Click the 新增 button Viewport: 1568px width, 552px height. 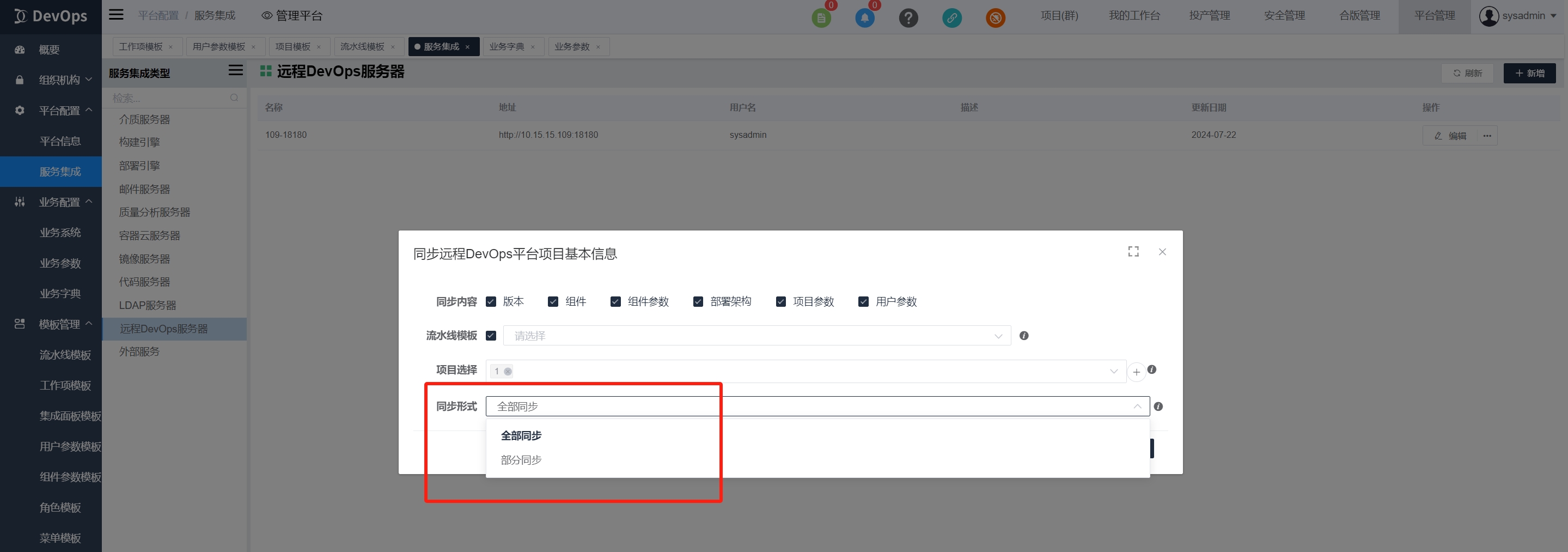pyautogui.click(x=1529, y=73)
